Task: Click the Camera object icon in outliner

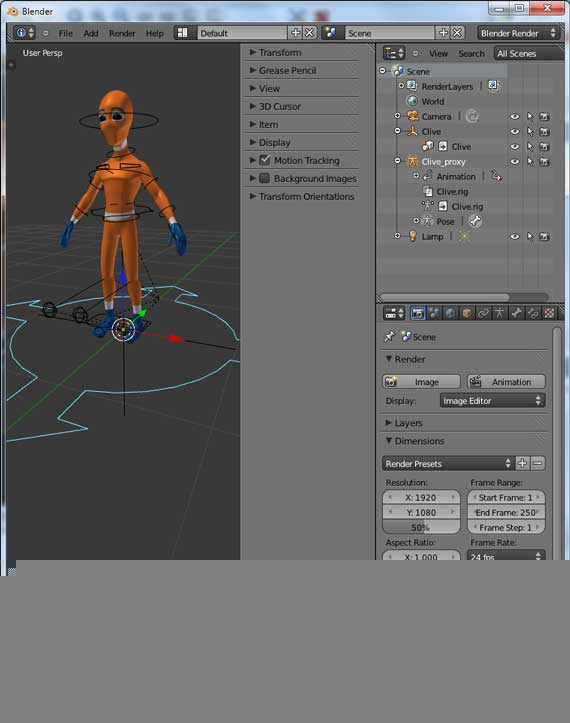Action: (413, 116)
